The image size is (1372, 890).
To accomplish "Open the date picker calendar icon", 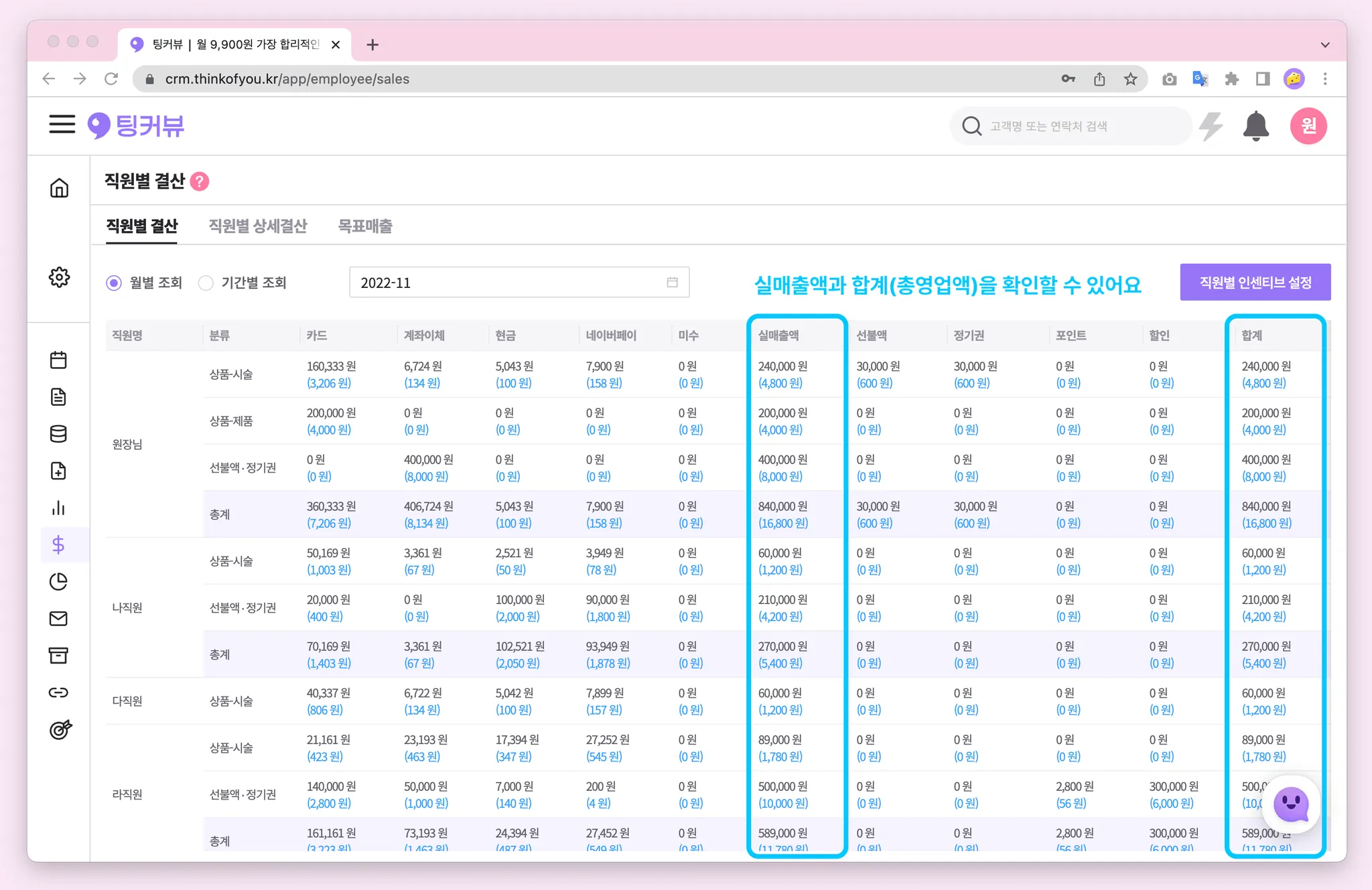I will coord(672,283).
